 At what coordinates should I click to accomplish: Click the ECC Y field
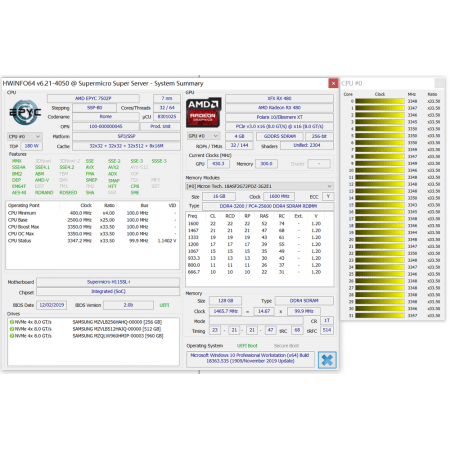(328, 196)
